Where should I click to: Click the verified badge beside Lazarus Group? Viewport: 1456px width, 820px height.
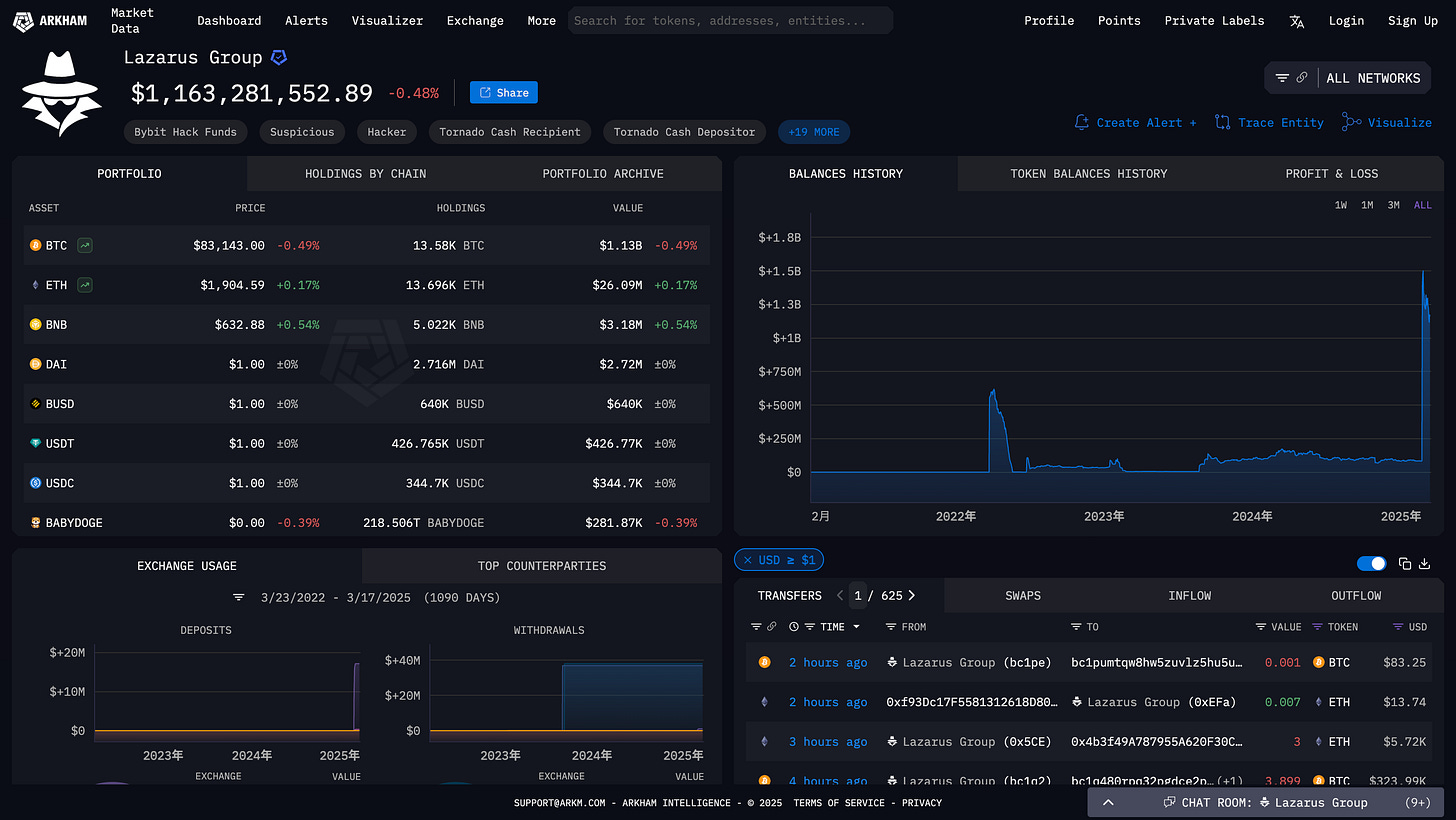pos(279,58)
